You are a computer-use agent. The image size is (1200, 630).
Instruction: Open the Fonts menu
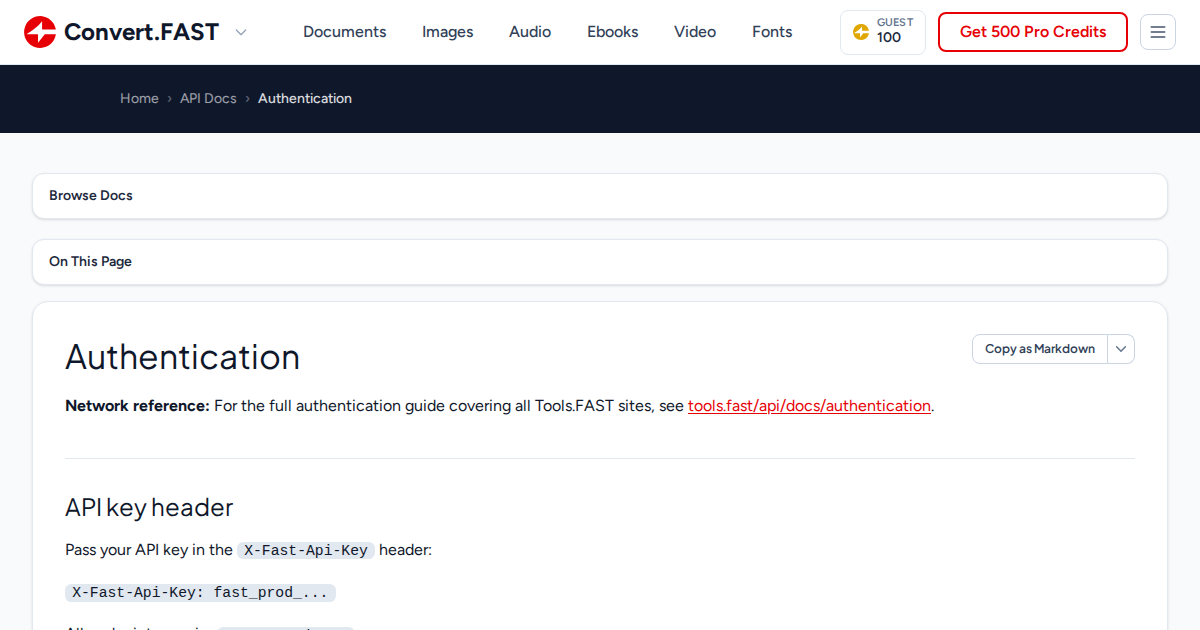point(772,32)
